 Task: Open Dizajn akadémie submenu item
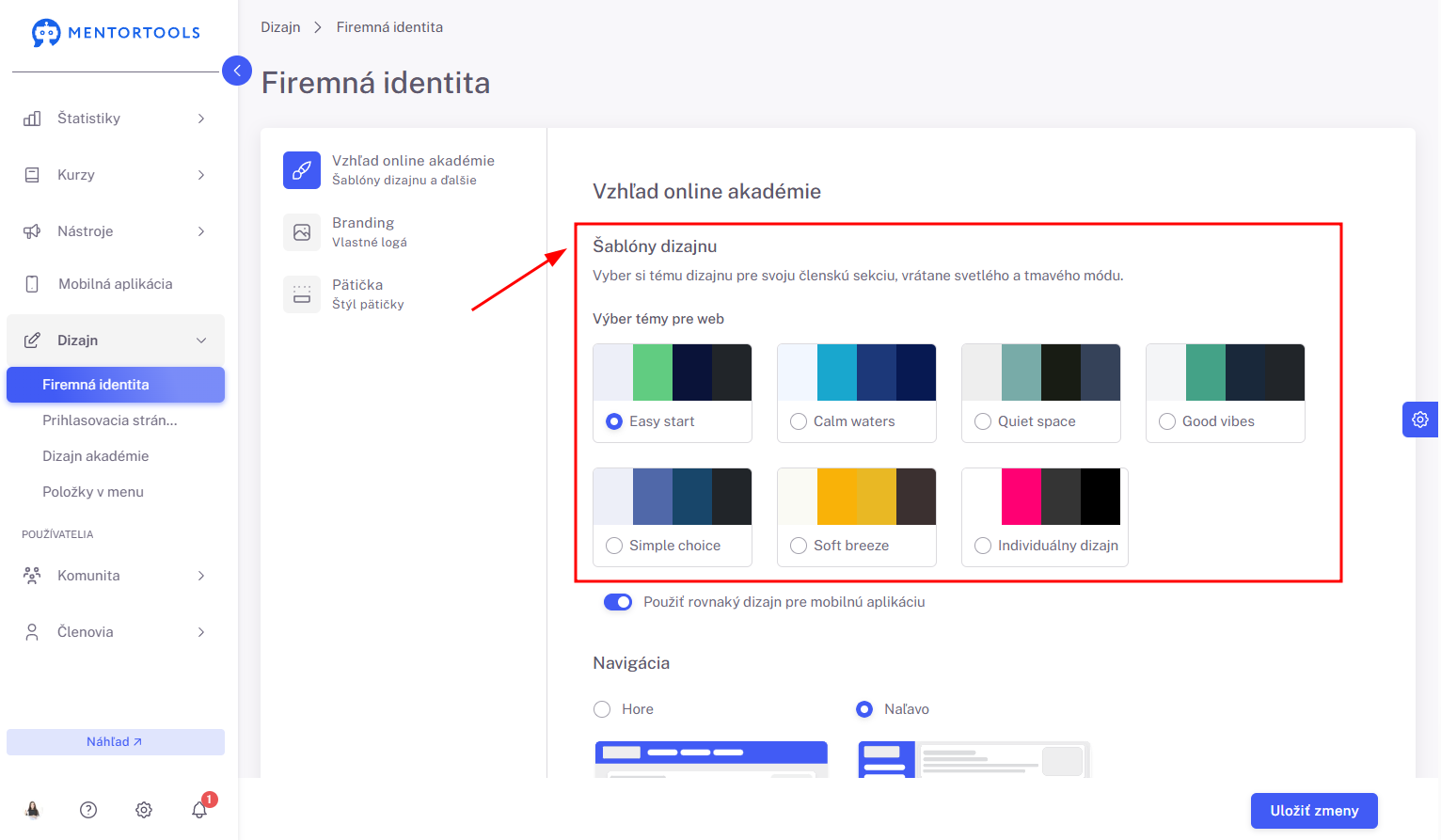tap(96, 456)
